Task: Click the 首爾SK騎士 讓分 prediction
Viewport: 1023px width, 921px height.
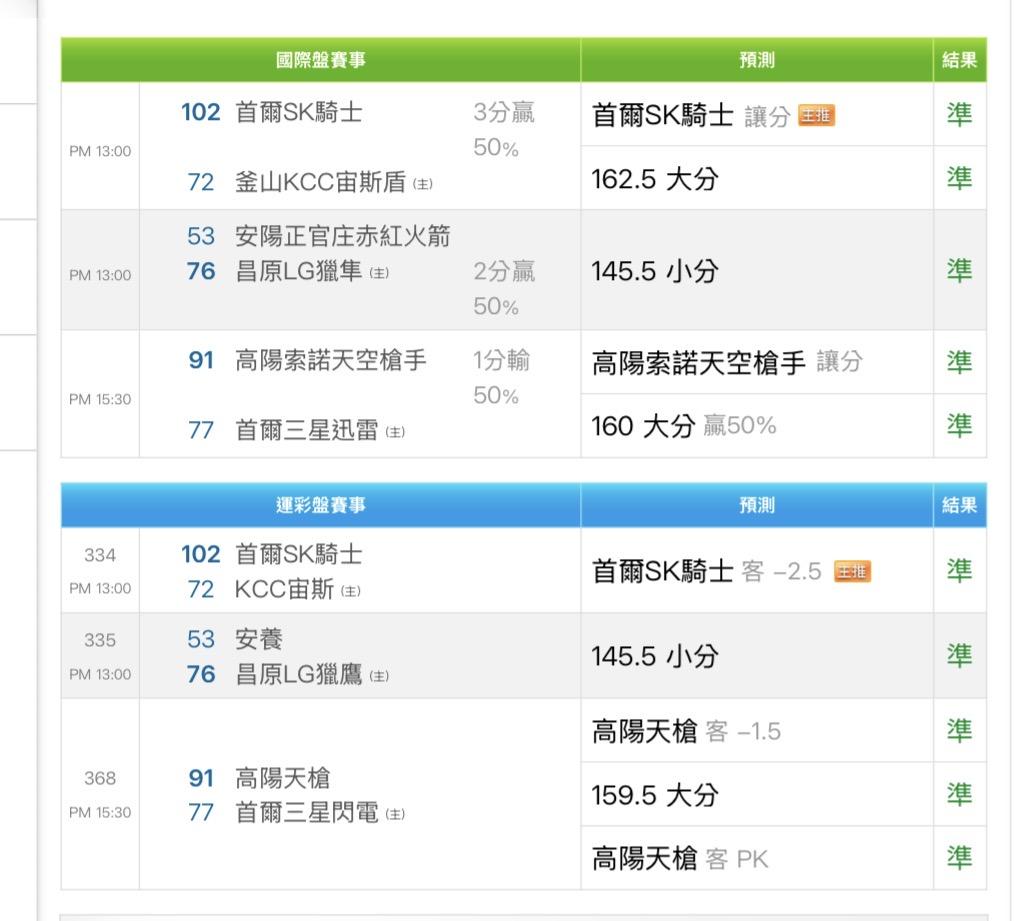Action: [692, 115]
